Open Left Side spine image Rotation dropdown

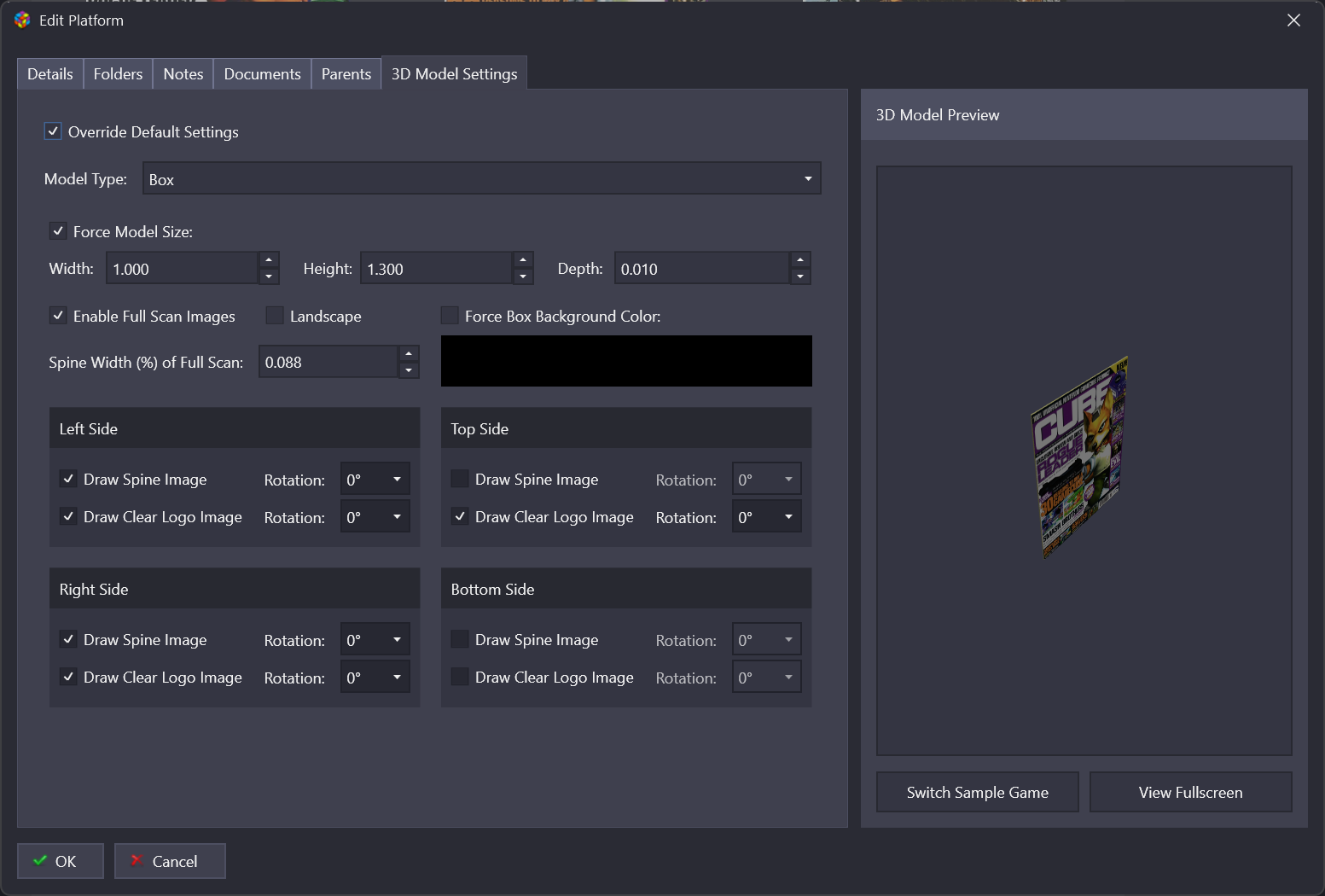coord(375,479)
